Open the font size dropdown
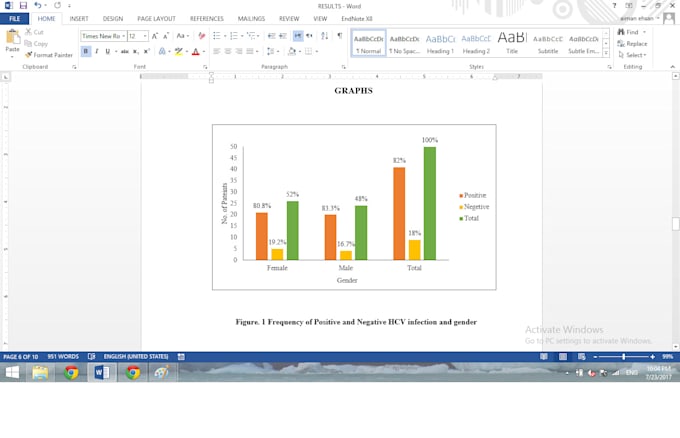The height and width of the screenshot is (438, 680). click(145, 36)
